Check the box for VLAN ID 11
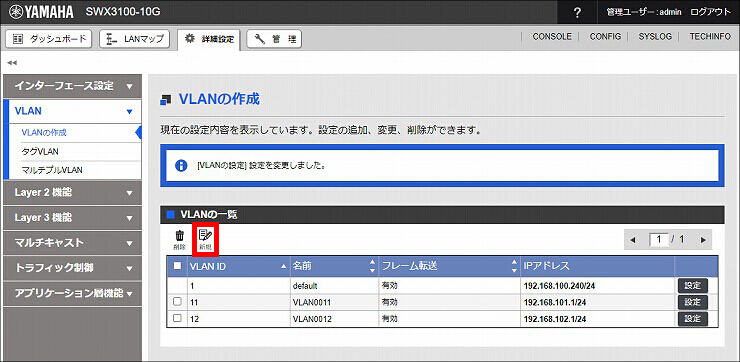The width and height of the screenshot is (740, 362). pos(177,302)
